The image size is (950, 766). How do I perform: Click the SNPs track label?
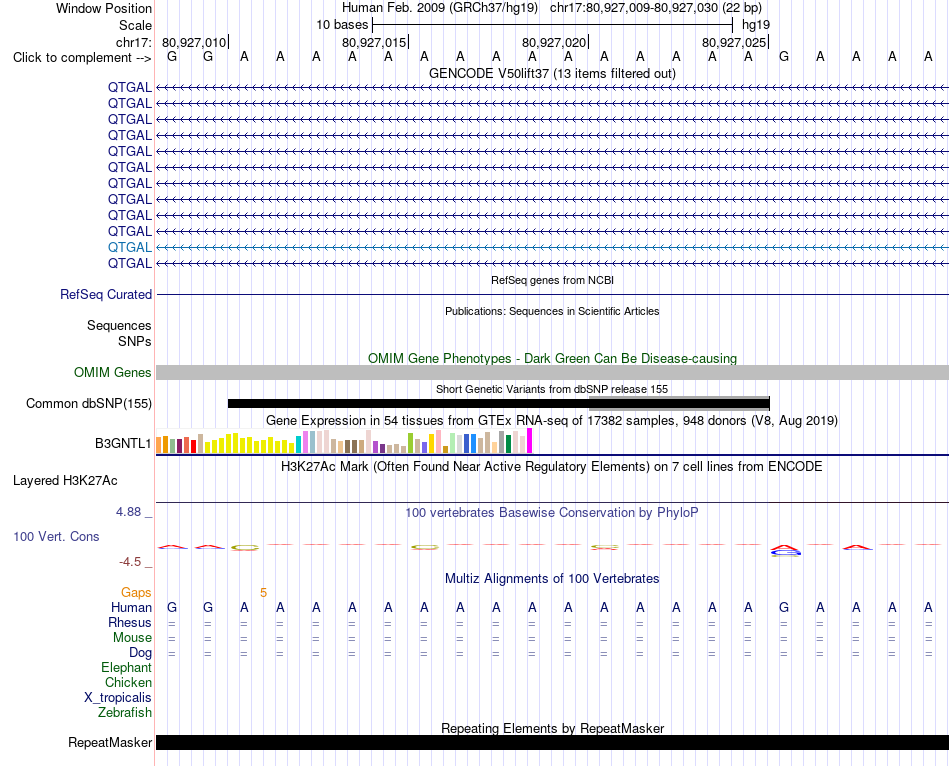(135, 341)
